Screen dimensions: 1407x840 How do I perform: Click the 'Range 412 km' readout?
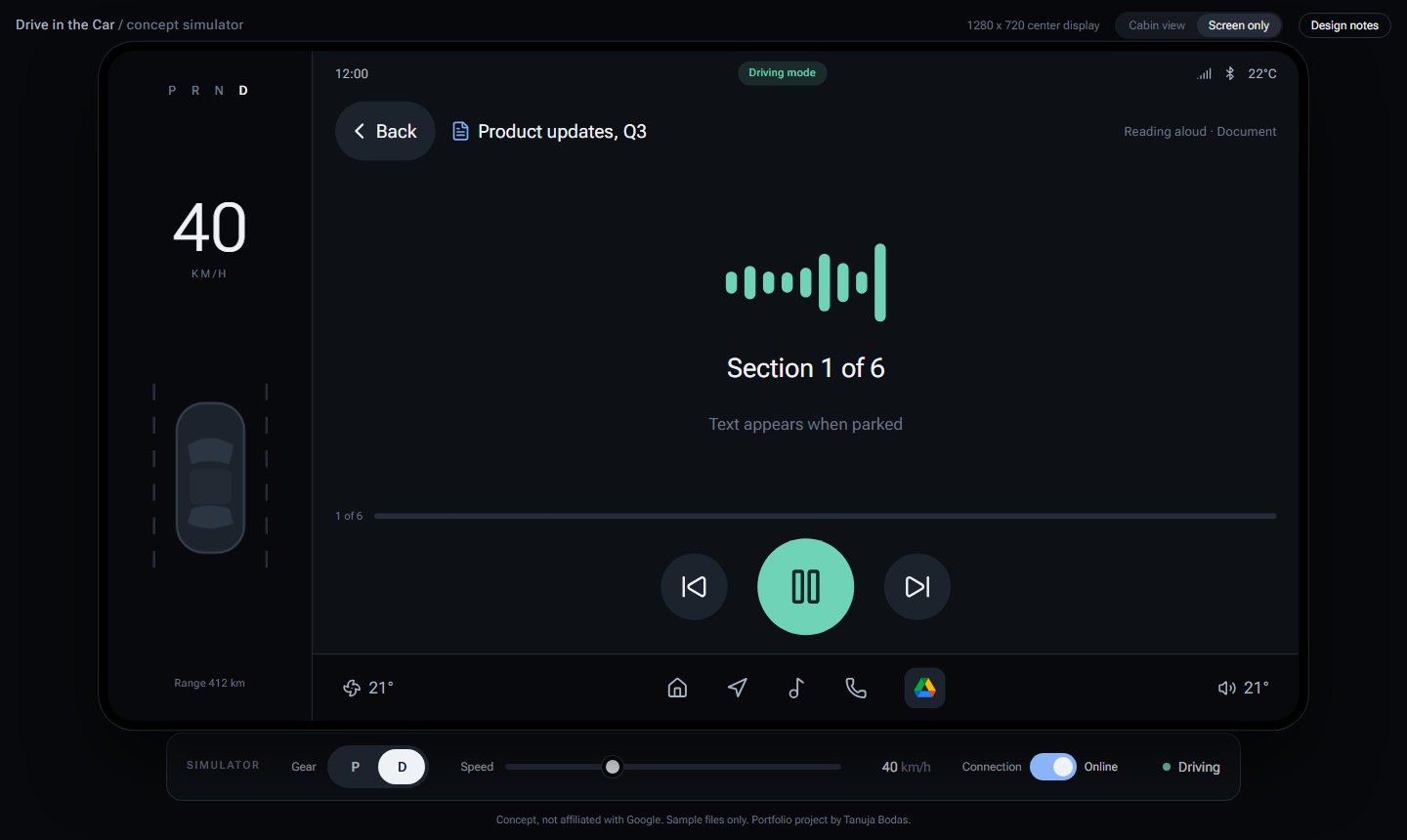(209, 683)
